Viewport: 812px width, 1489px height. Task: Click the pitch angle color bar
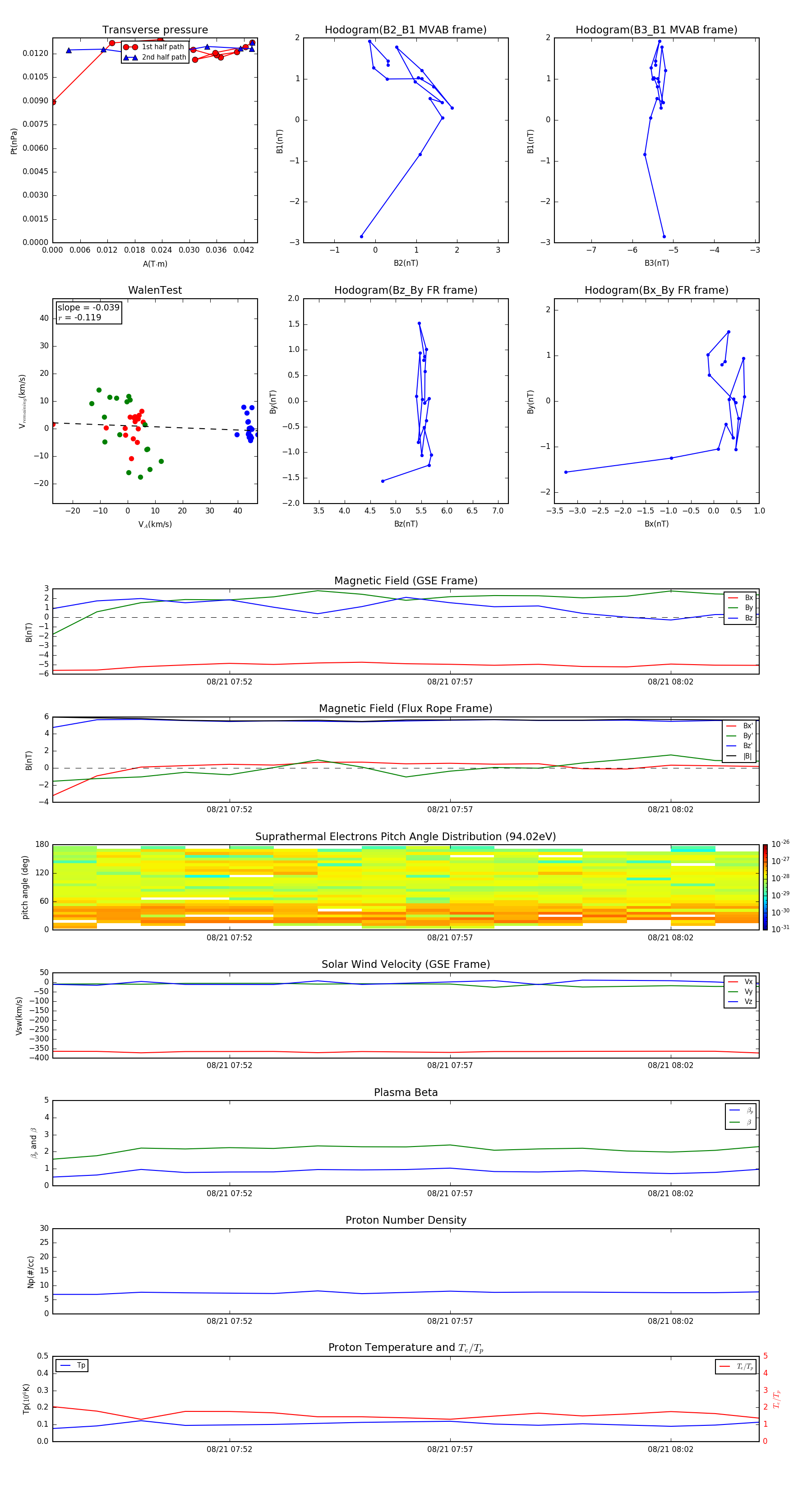pos(765,887)
